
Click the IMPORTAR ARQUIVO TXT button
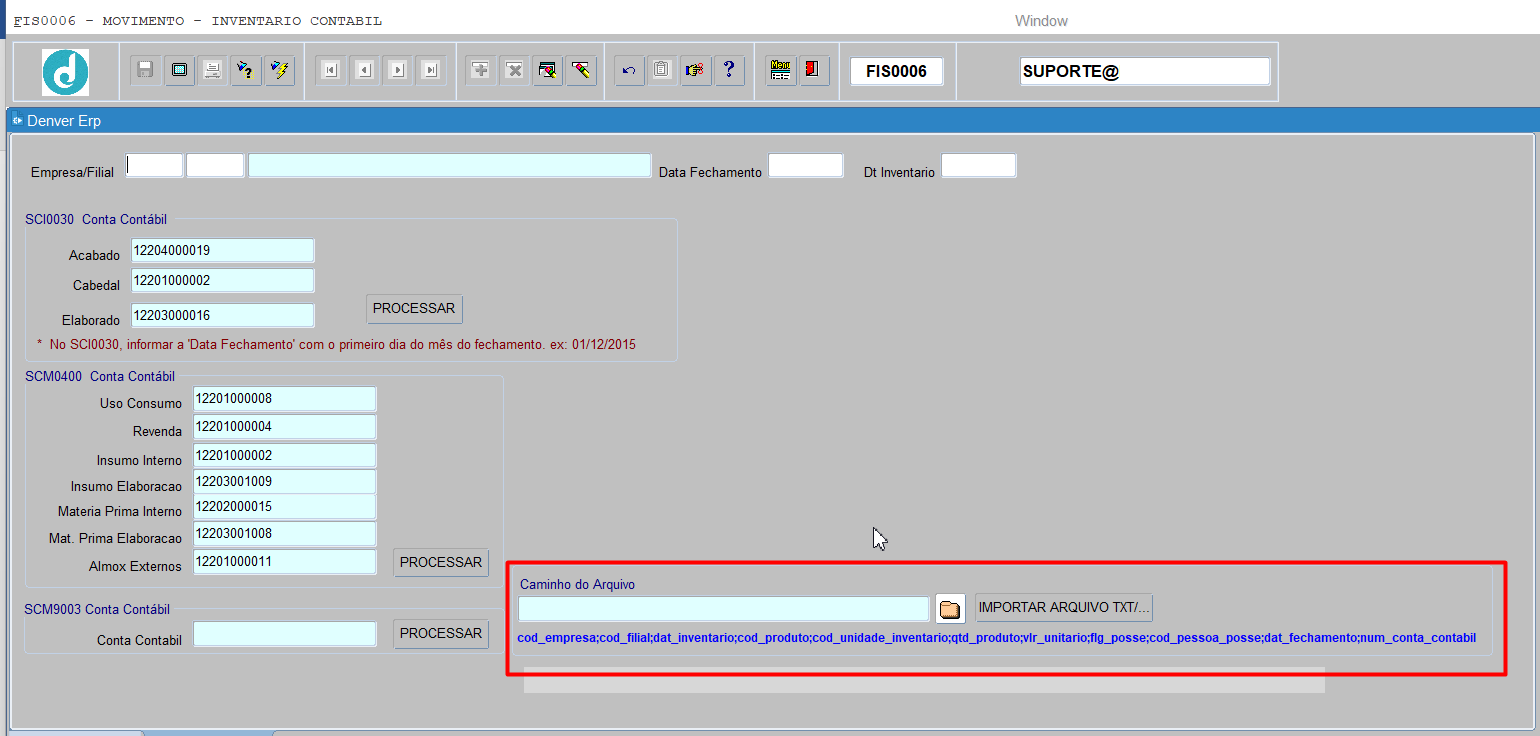click(1064, 607)
